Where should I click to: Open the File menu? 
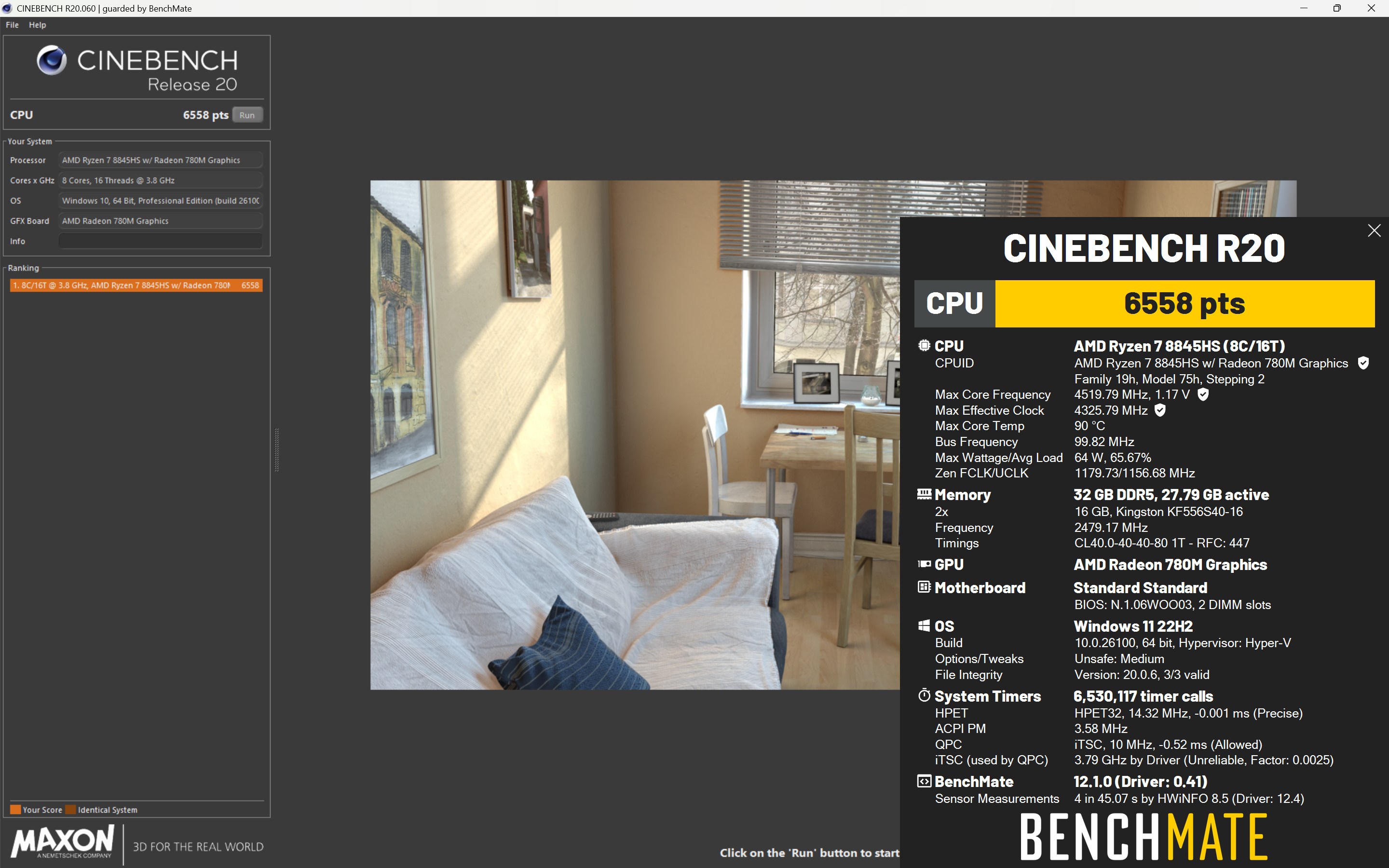pyautogui.click(x=12, y=25)
